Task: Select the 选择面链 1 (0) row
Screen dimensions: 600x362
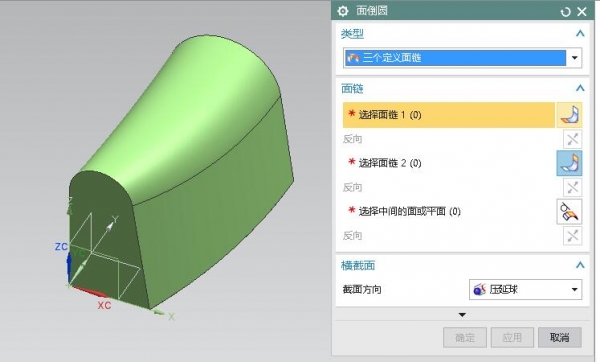Action: click(448, 115)
